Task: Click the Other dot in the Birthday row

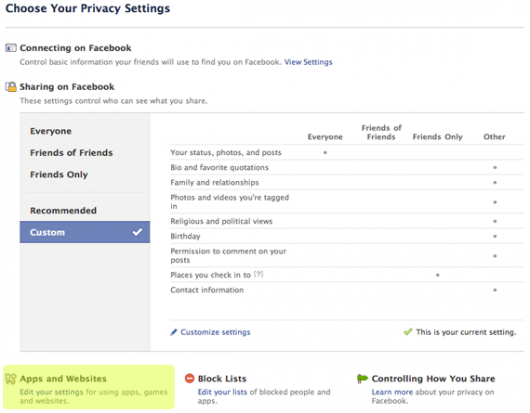Action: point(495,236)
